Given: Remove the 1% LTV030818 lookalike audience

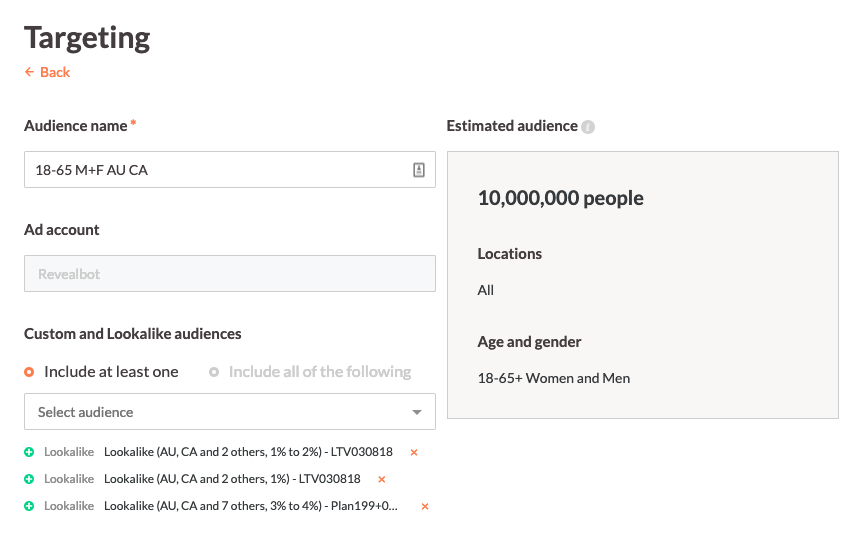Looking at the screenshot, I should tap(381, 480).
